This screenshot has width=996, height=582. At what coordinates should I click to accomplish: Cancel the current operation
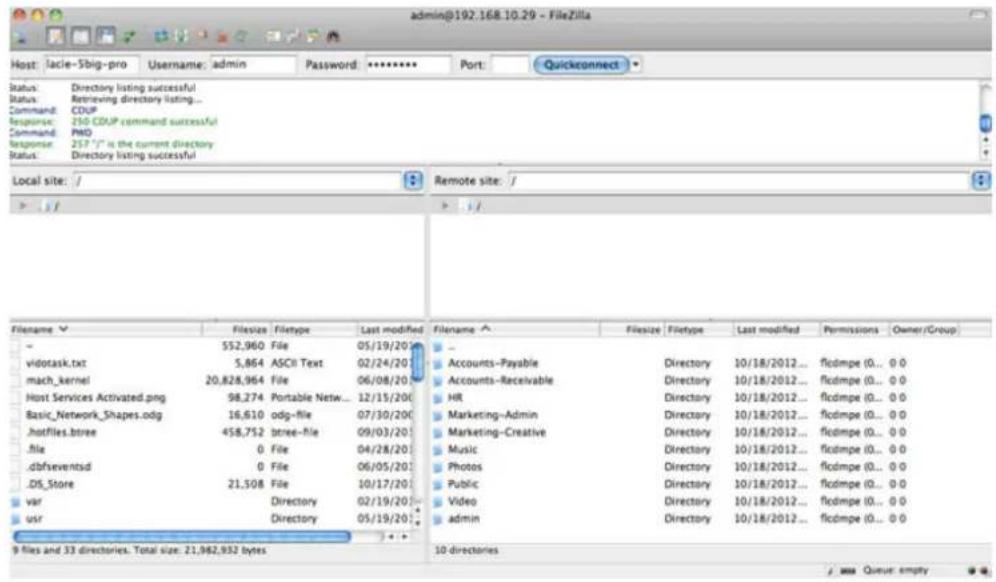(201, 37)
